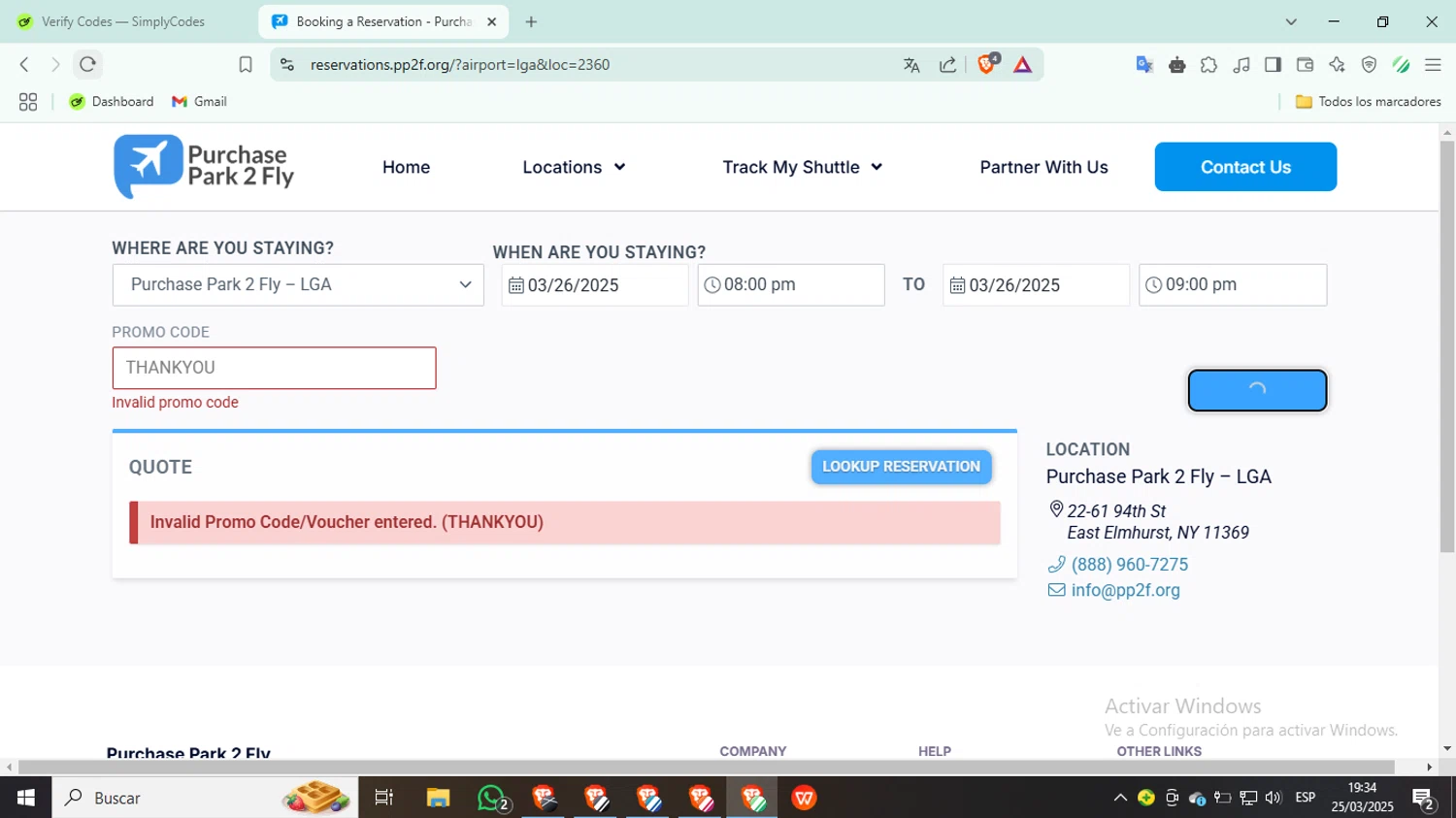
Task: Open WPS Office from the taskbar
Action: pyautogui.click(x=804, y=798)
